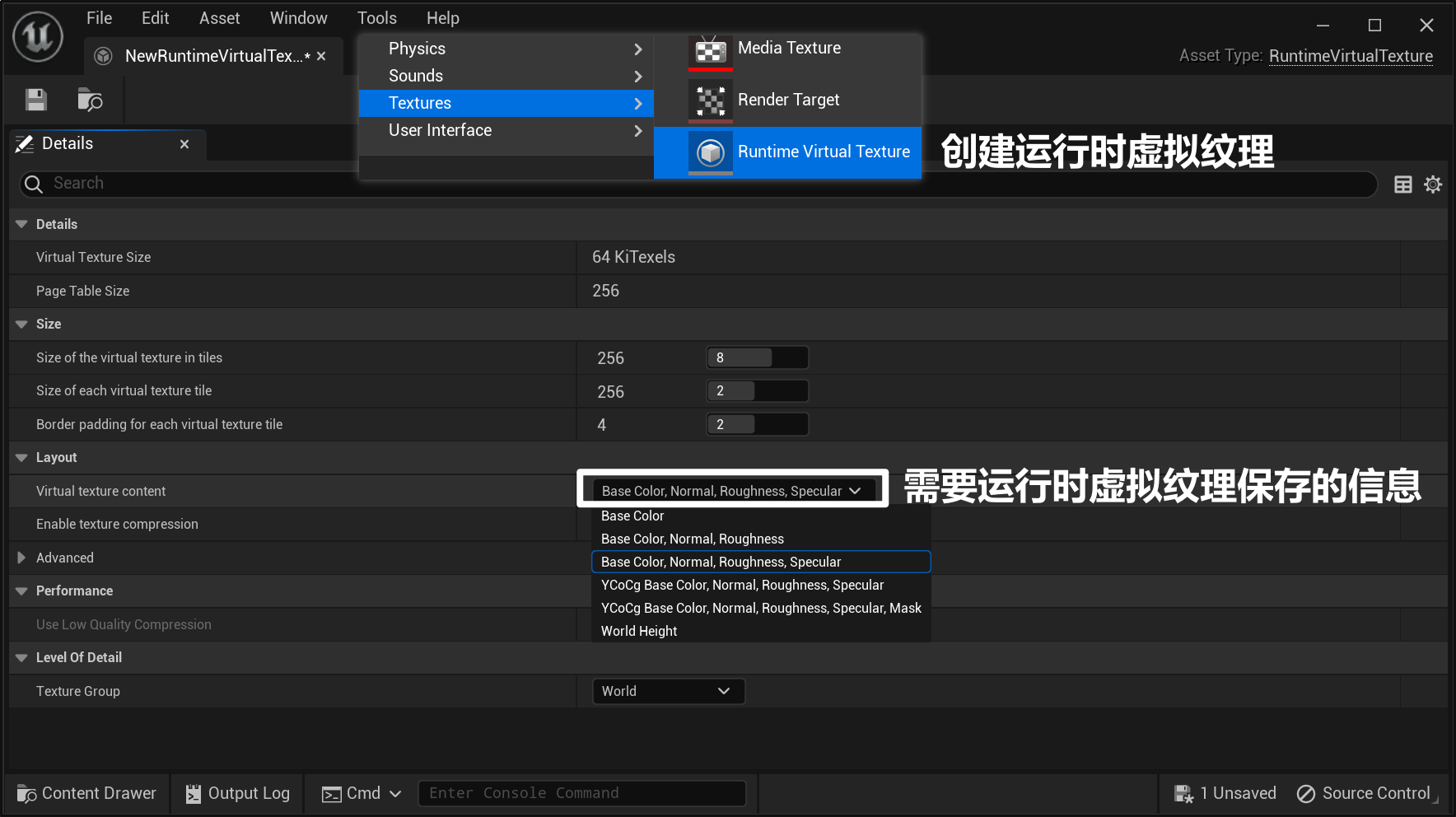Click the Unreal Engine logo icon
1456x817 pixels.
click(38, 36)
